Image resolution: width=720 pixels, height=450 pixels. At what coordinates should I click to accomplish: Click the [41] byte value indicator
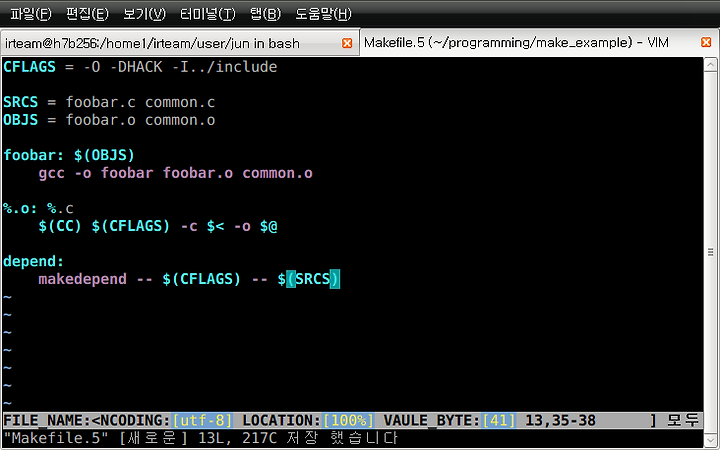499,420
